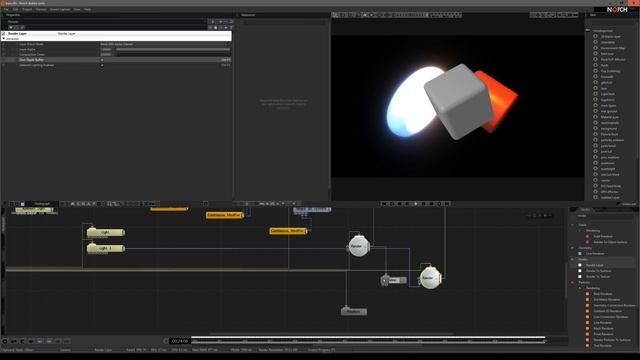Click icon beside Environment Map bin item
Image resolution: width=640 pixels, height=360 pixels.
click(x=596, y=48)
